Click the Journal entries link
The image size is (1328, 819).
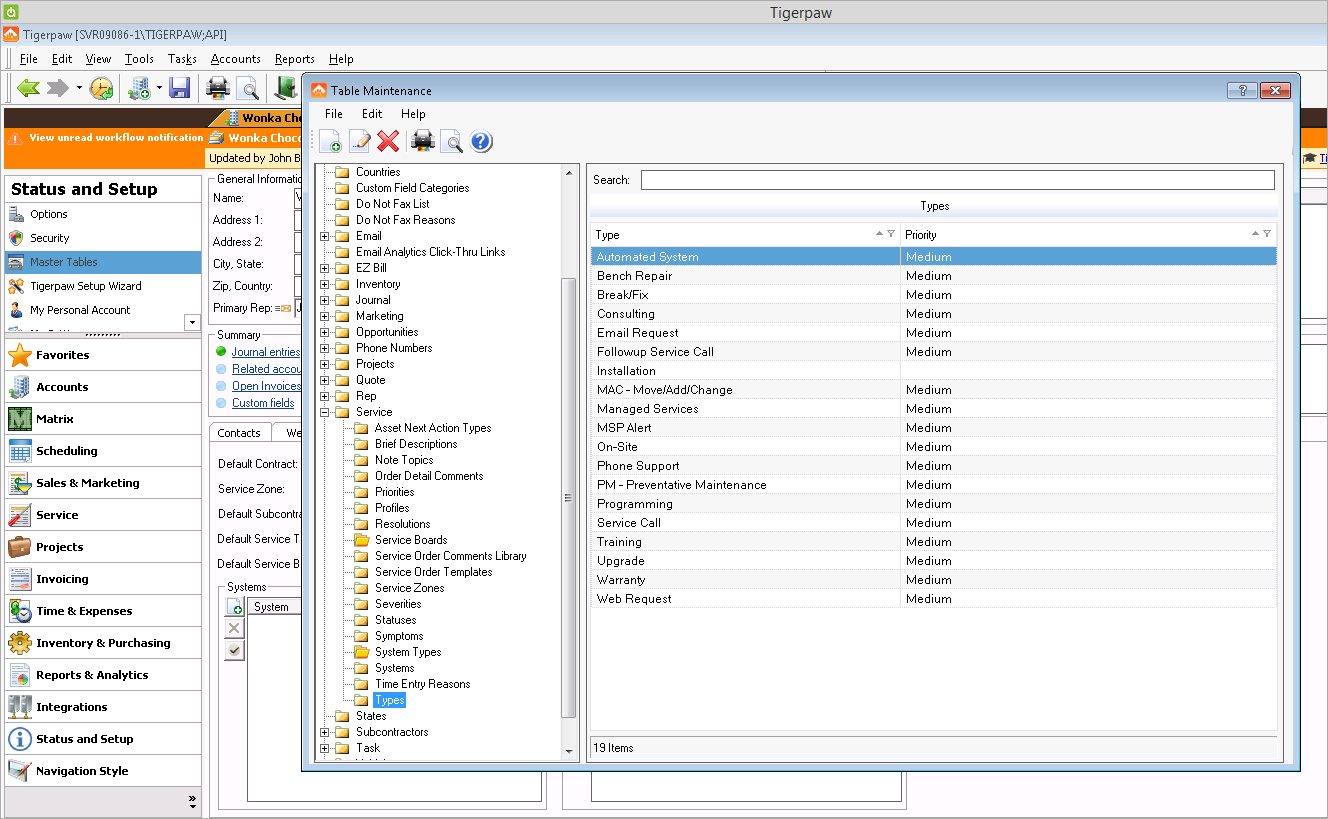[x=265, y=351]
